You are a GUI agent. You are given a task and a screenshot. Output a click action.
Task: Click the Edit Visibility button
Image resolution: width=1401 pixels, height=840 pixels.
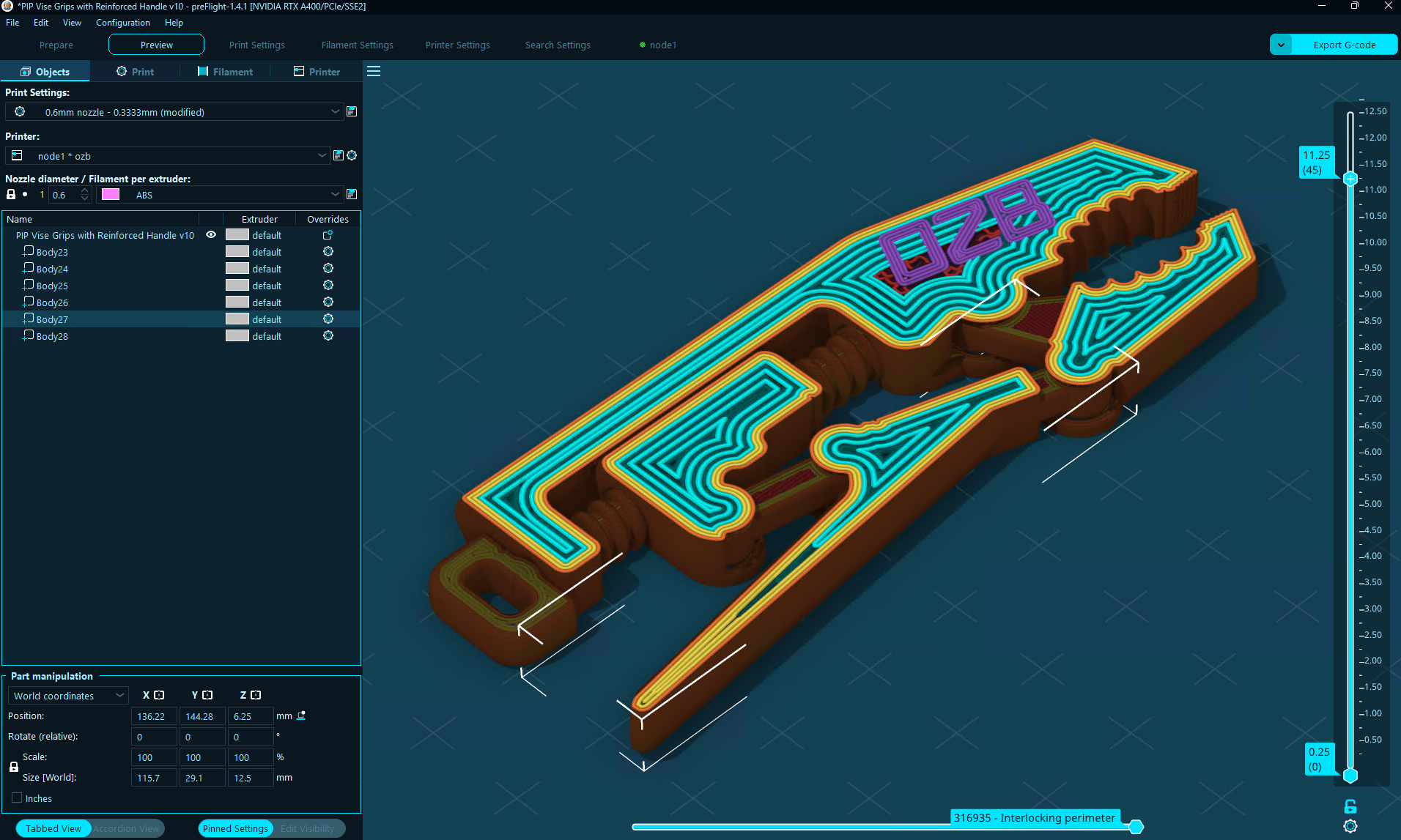(x=308, y=828)
